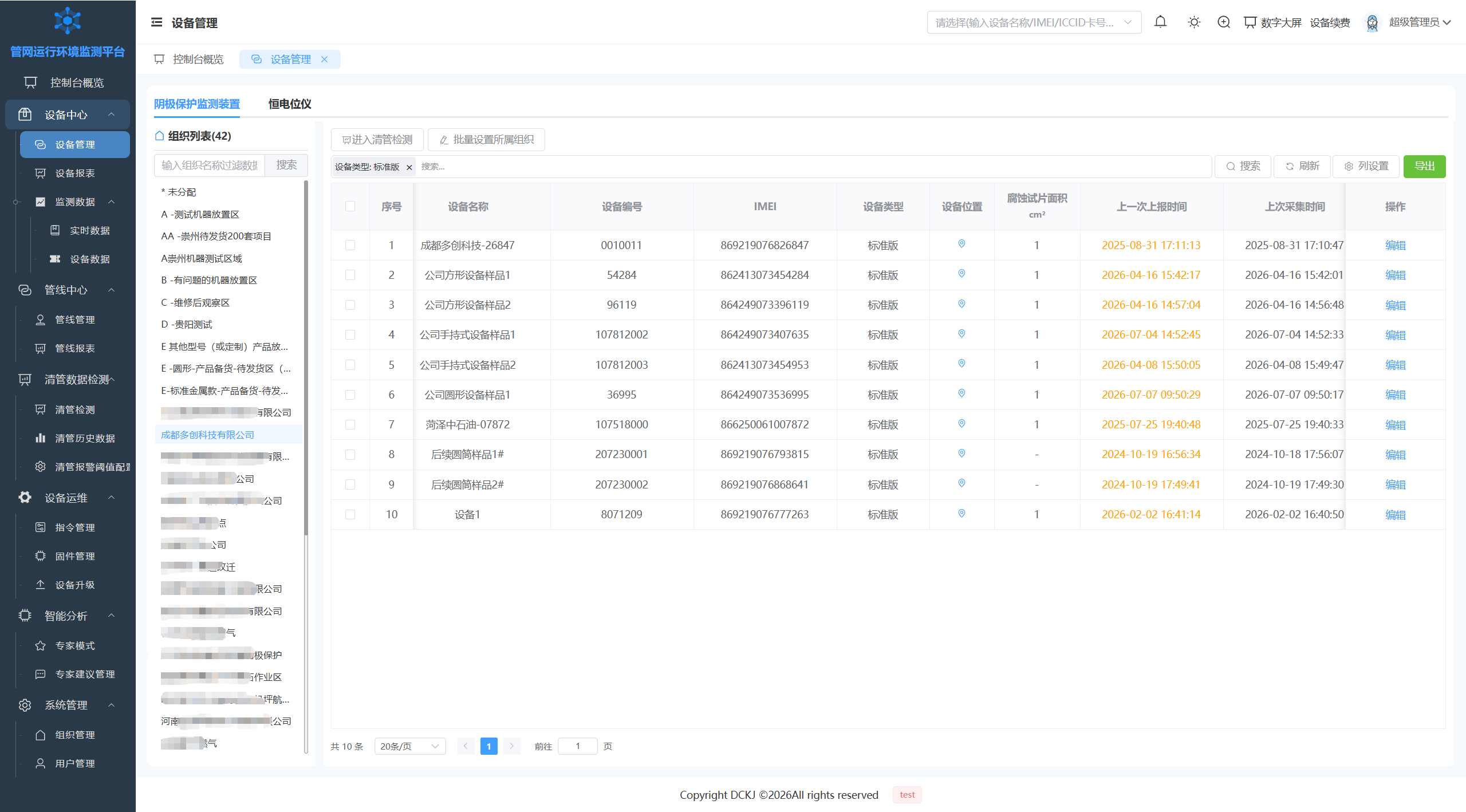Expand 超级管理员 user menu arrow
Image resolution: width=1466 pixels, height=812 pixels.
(1447, 22)
